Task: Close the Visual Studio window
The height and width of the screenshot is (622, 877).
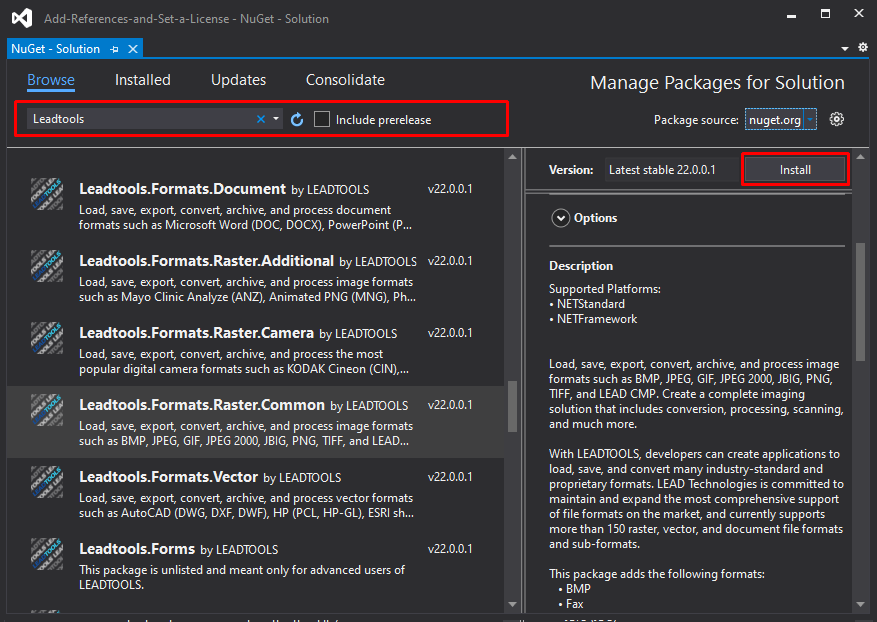Action: point(859,13)
